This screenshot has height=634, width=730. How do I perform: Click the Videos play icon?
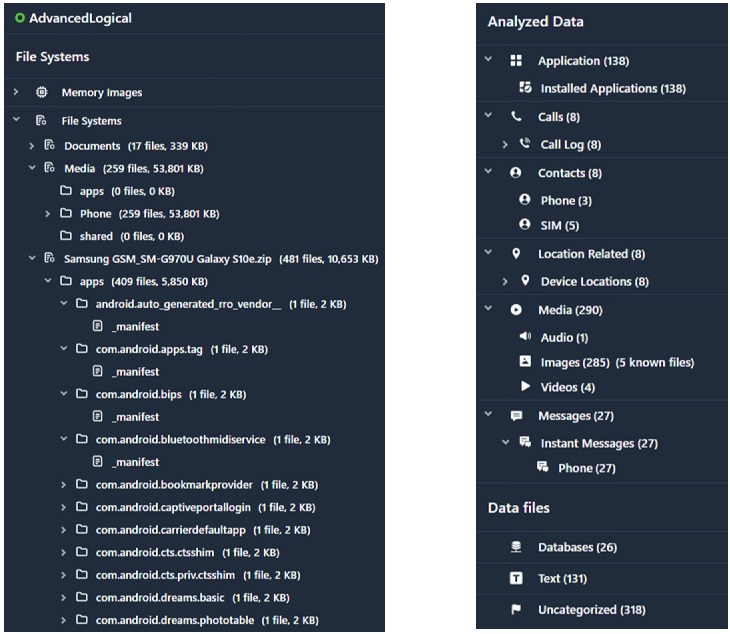click(525, 386)
